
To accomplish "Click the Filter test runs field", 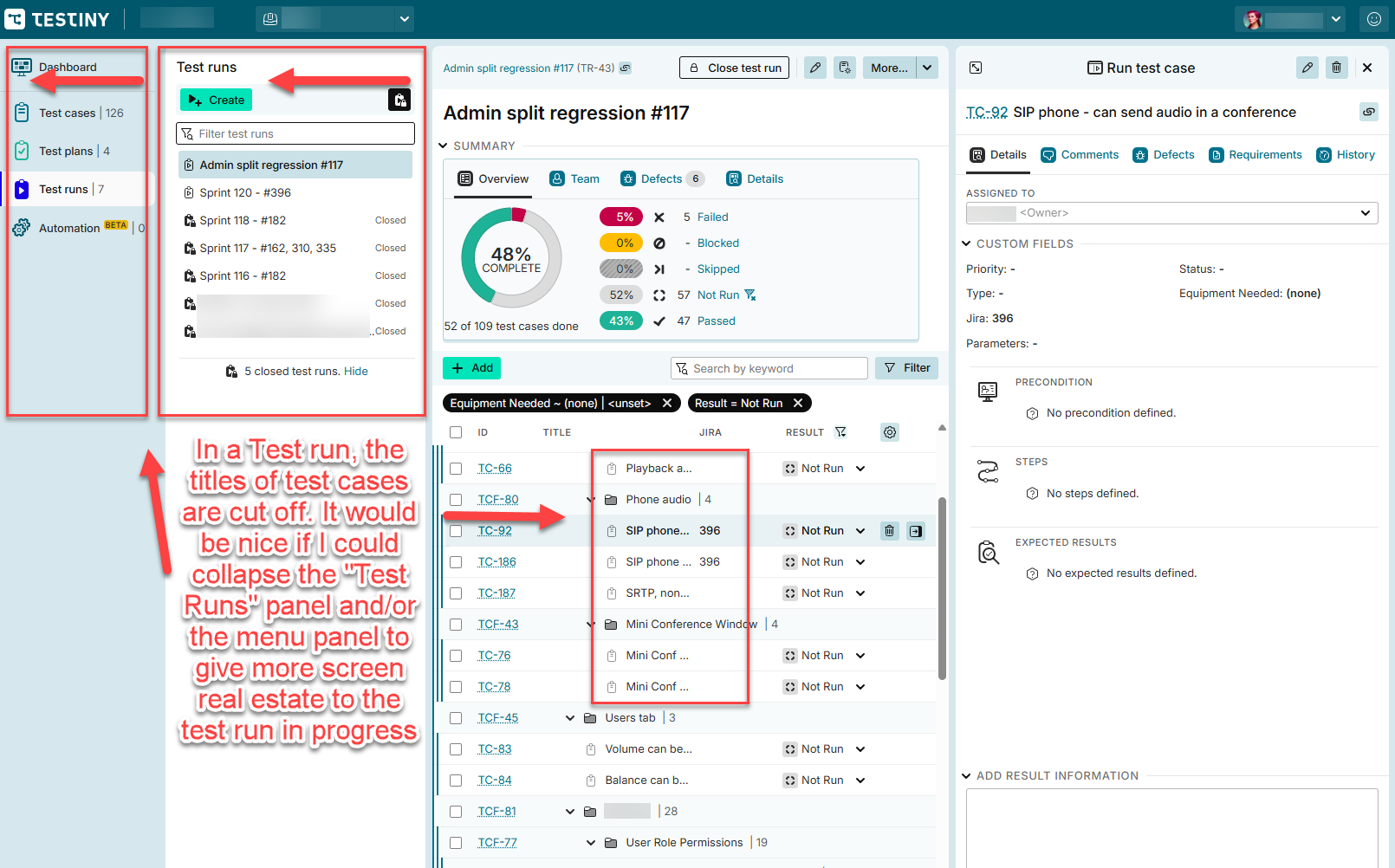I will (295, 133).
